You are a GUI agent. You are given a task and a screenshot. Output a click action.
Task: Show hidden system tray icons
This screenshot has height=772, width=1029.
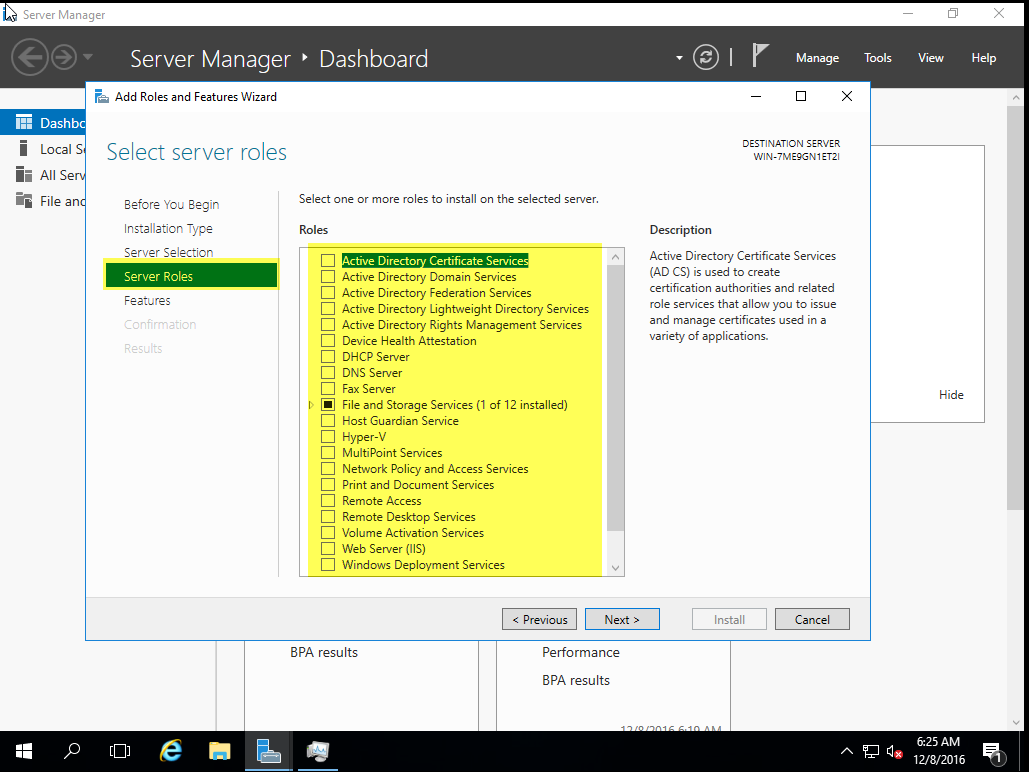847,751
